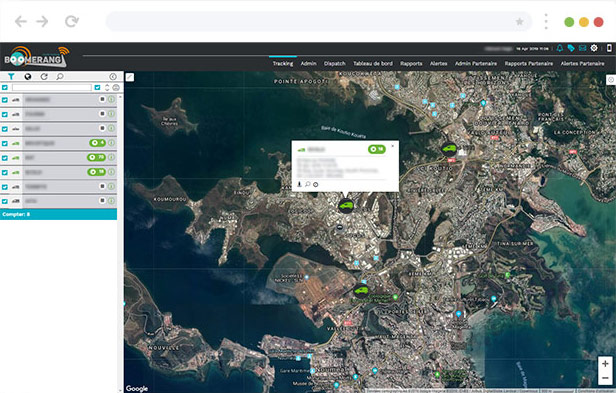616x393 pixels.
Task: Uncheck the vehicle with speed badge 18 in list
Action: (5, 172)
